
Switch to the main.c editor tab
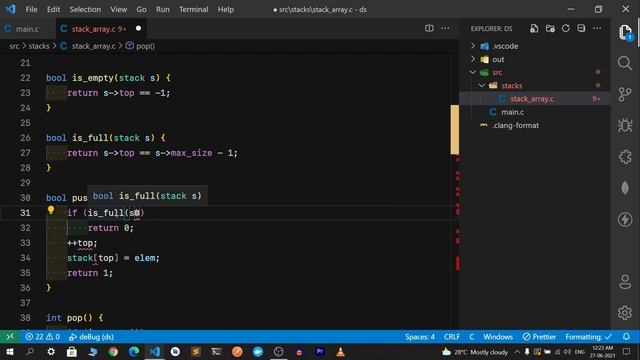[27, 29]
